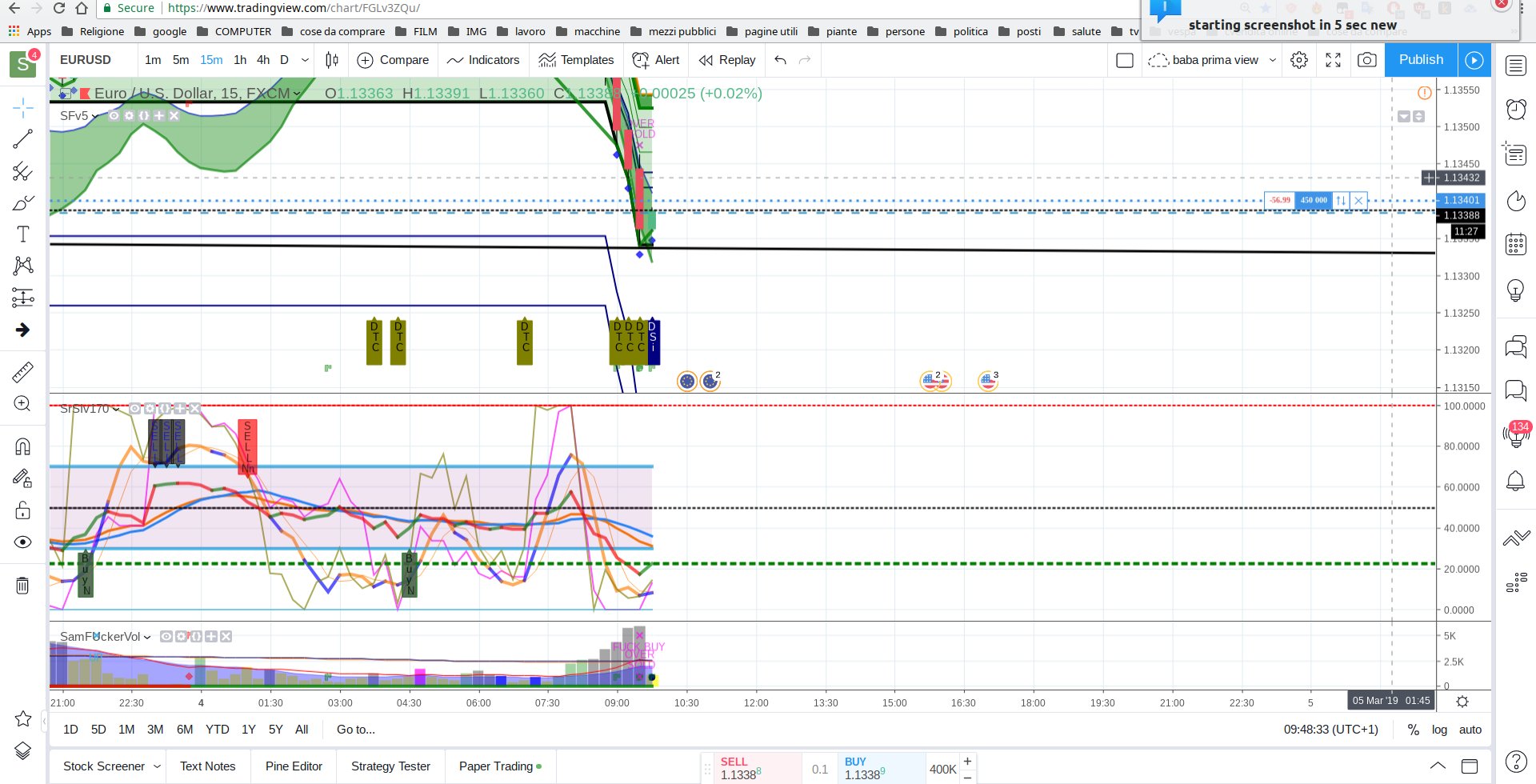Open chart properties gear

pyautogui.click(x=1299, y=60)
